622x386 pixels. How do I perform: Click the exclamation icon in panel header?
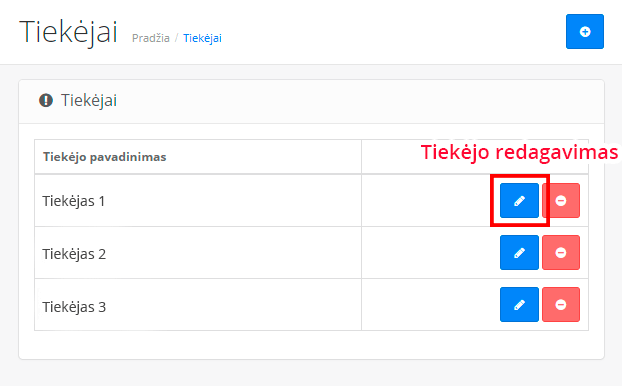click(x=46, y=100)
